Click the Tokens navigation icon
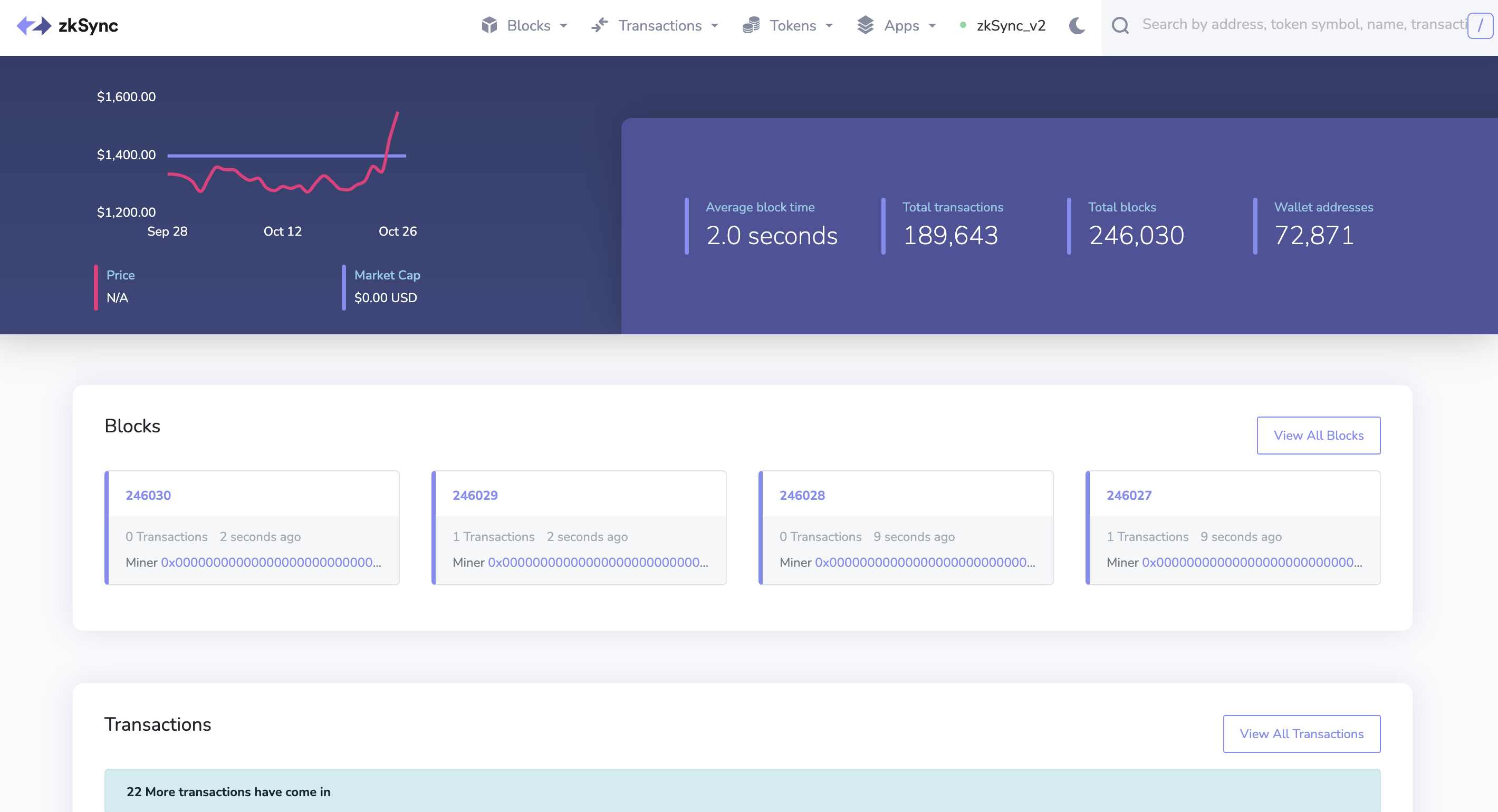This screenshot has width=1498, height=812. 751,25
